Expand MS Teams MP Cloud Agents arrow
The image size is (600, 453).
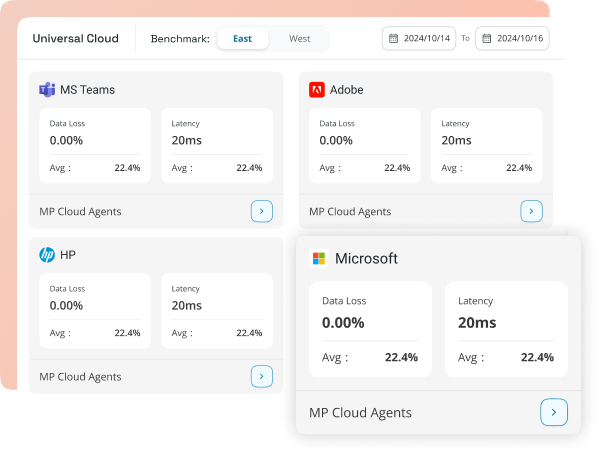[261, 211]
